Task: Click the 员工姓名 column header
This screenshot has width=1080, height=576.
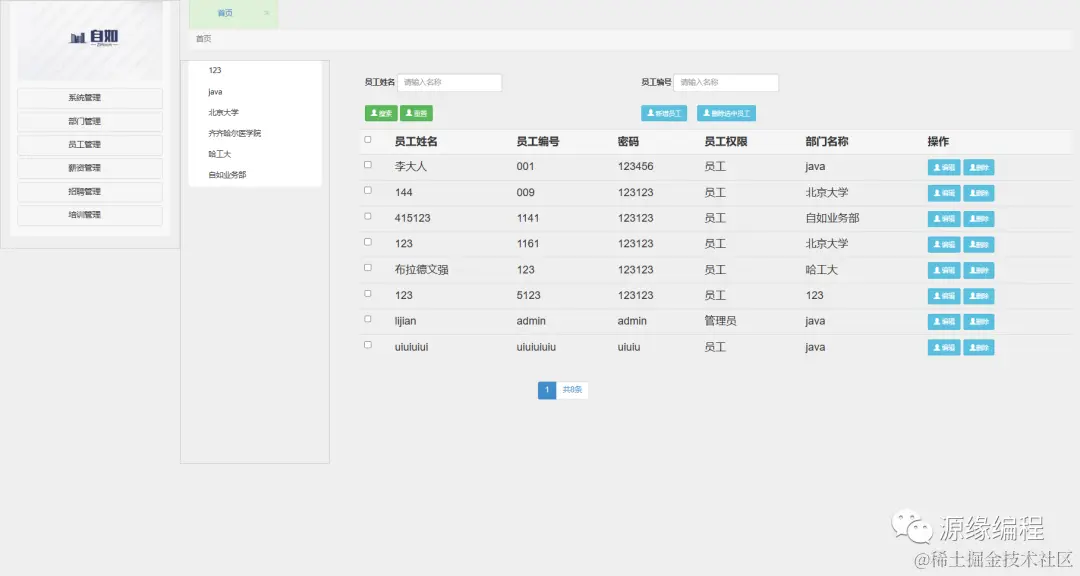Action: point(416,141)
